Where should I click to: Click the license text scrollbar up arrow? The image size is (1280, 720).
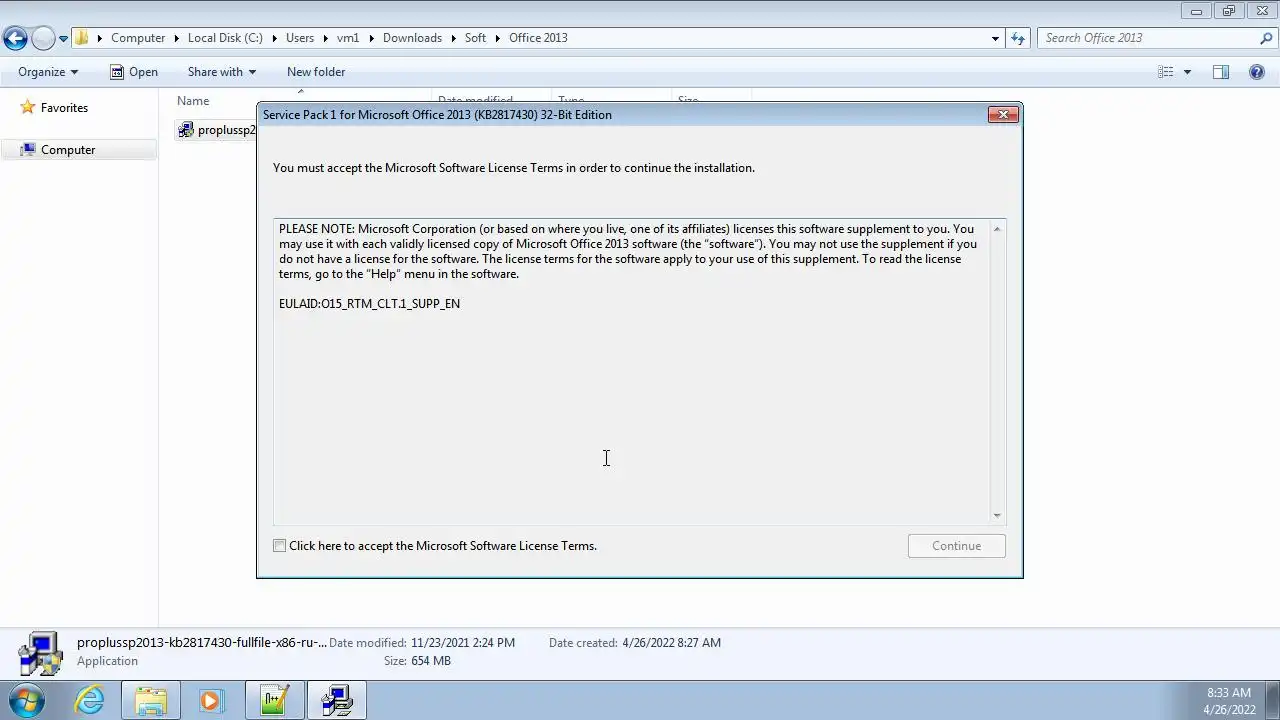coord(997,229)
